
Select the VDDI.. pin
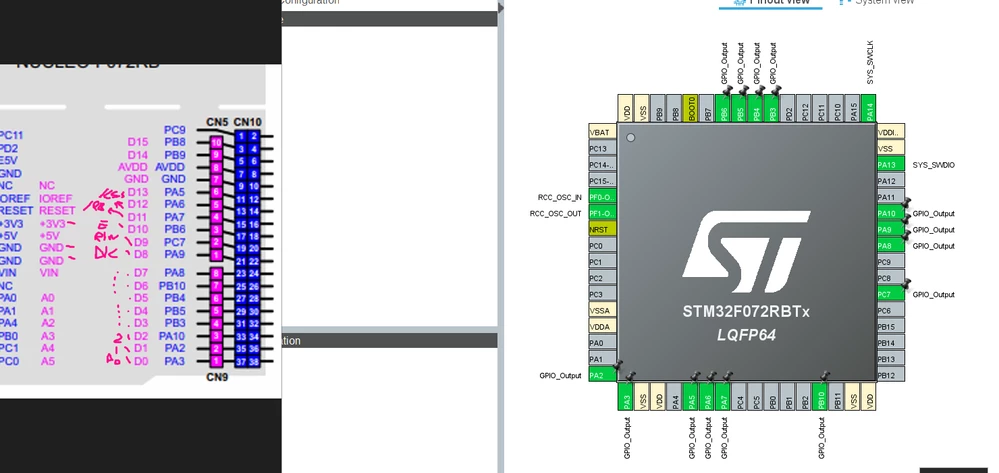(x=891, y=132)
